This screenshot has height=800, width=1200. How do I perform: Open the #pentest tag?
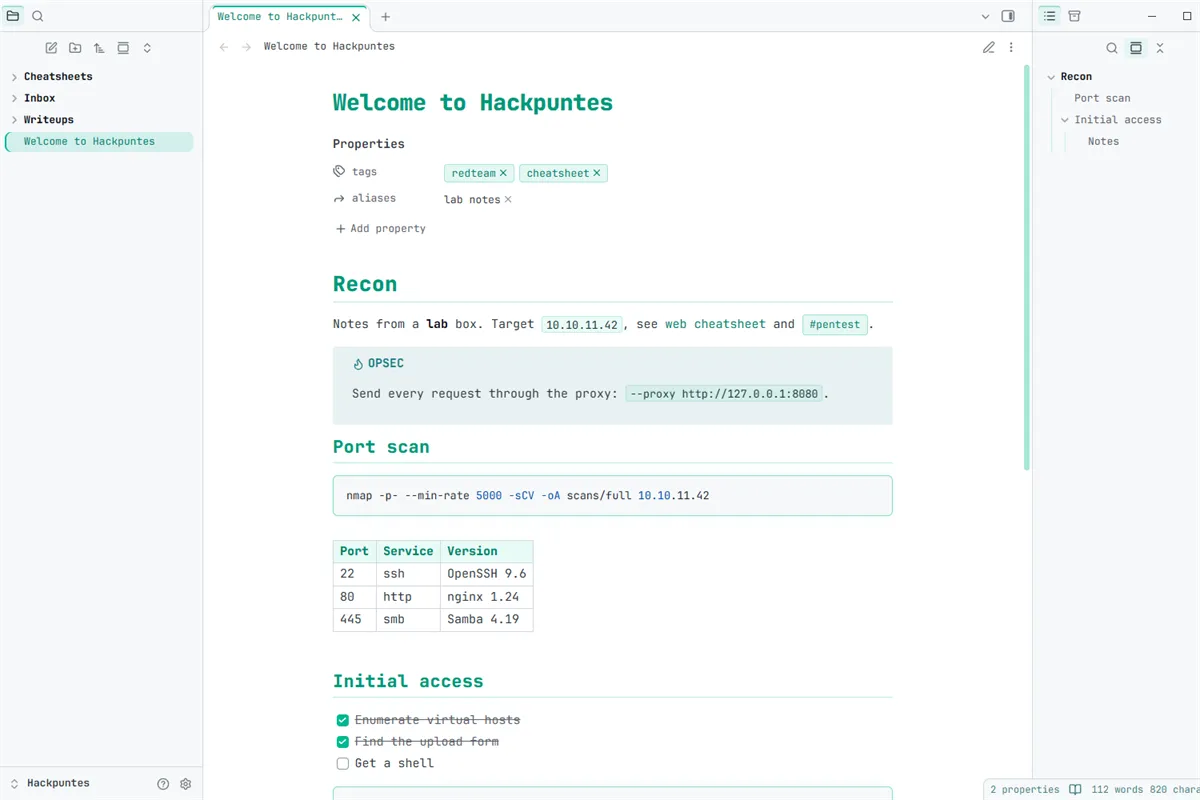click(835, 325)
